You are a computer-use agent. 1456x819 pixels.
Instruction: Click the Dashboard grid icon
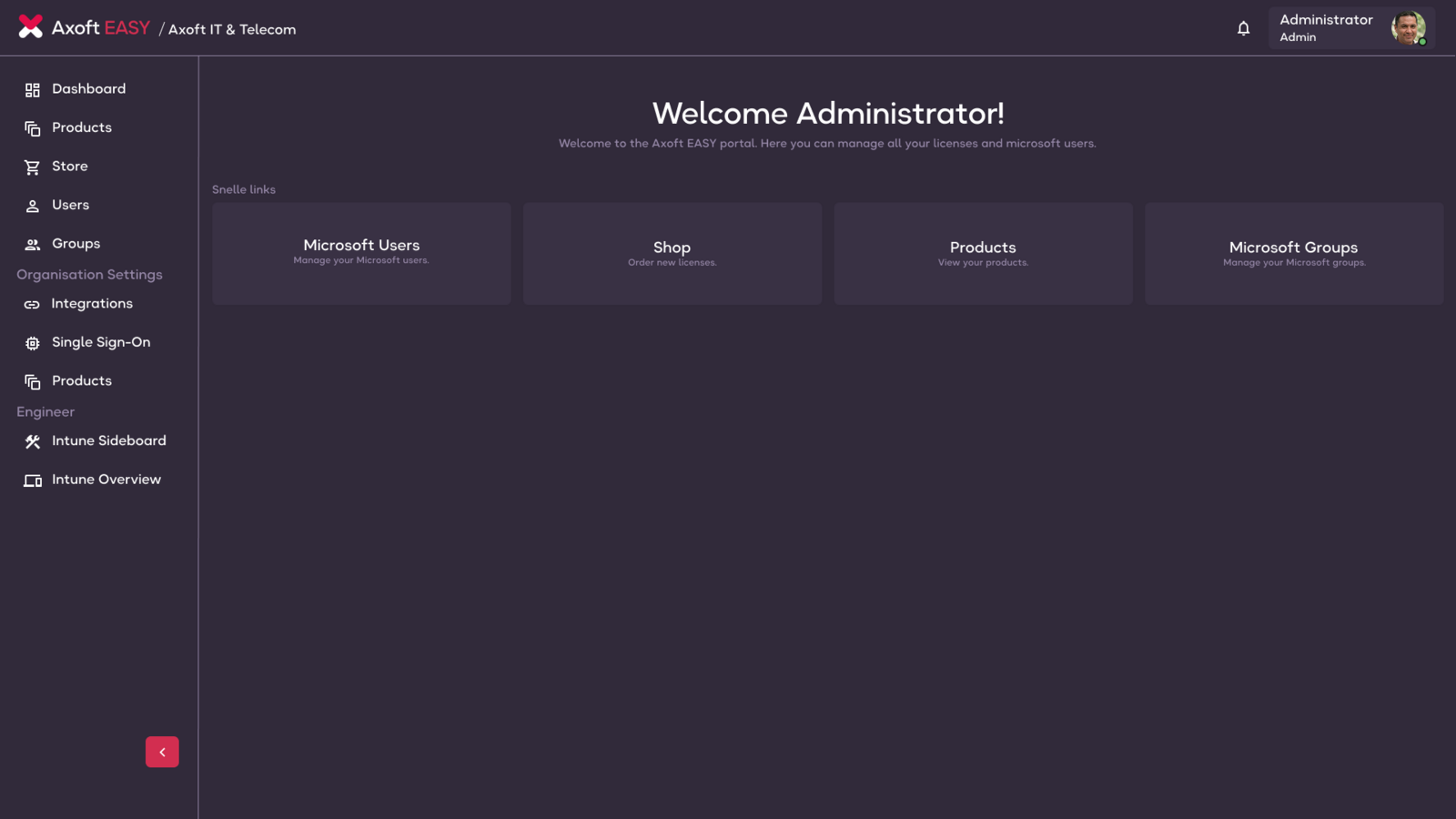click(33, 90)
